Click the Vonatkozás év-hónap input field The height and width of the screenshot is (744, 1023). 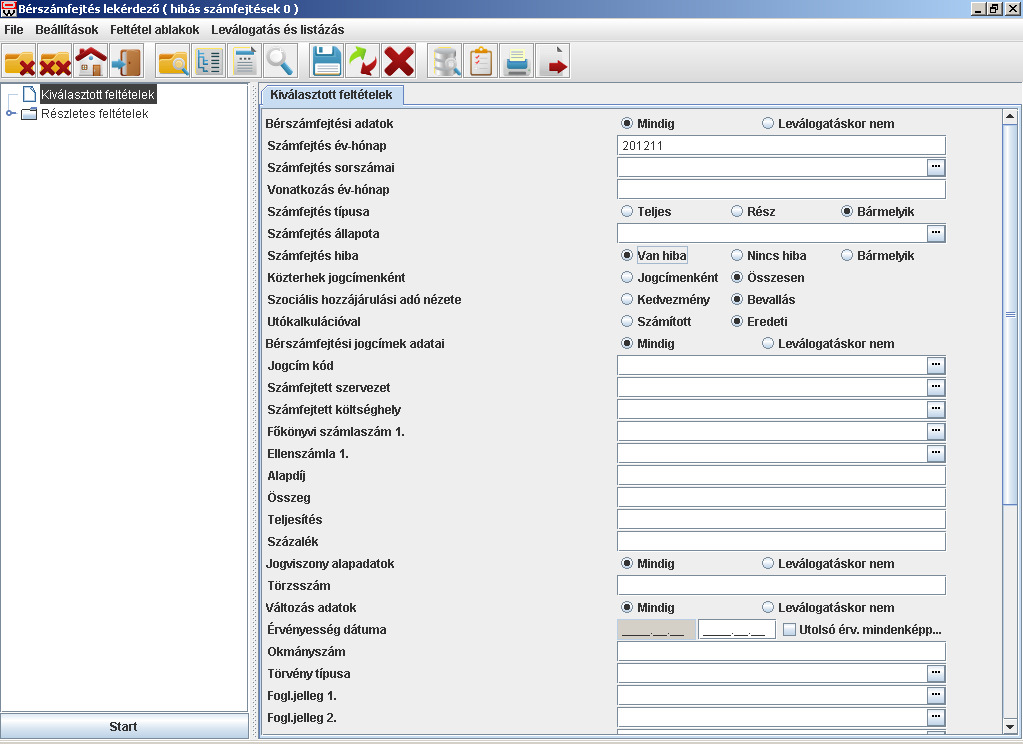(781, 189)
